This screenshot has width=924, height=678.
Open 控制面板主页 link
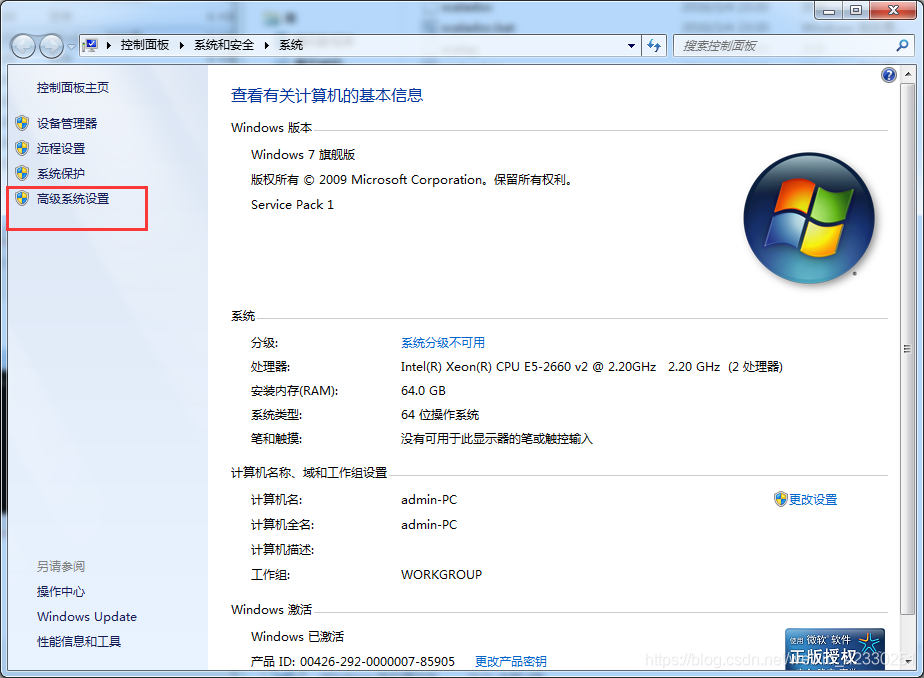[x=72, y=88]
